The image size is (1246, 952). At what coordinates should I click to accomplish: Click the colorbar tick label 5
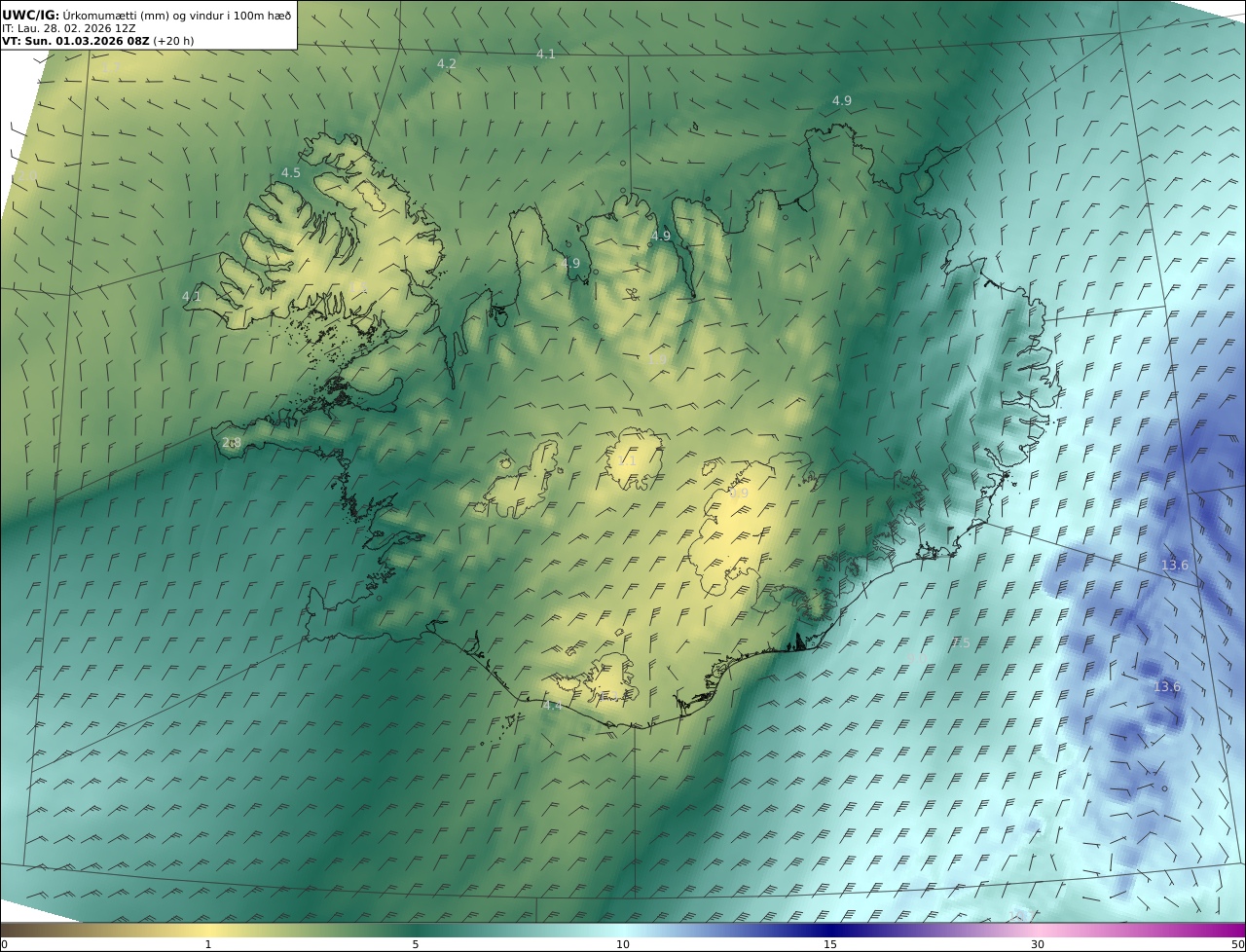pos(416,944)
